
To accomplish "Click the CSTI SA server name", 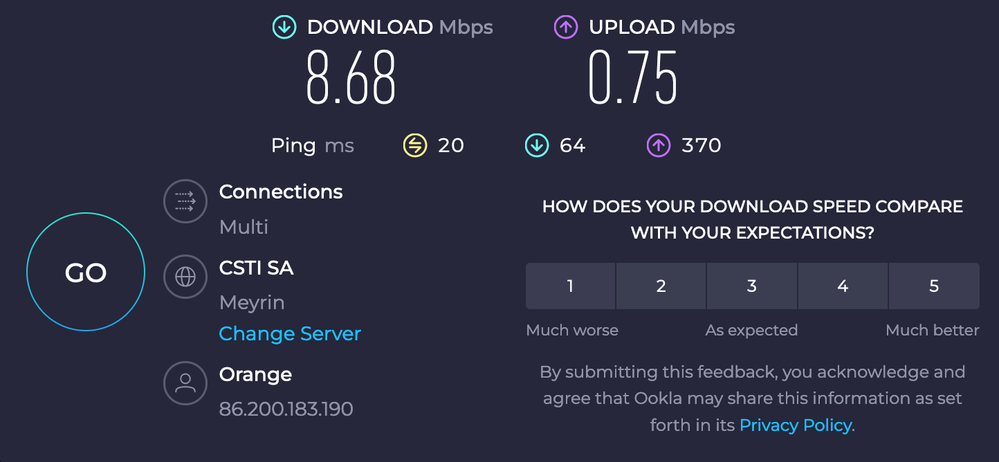I will 256,268.
